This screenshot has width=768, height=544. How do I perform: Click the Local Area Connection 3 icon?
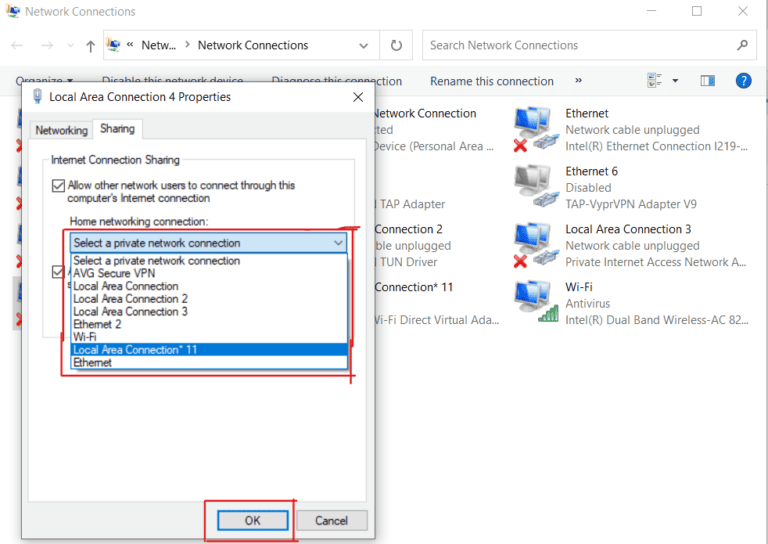pos(533,245)
